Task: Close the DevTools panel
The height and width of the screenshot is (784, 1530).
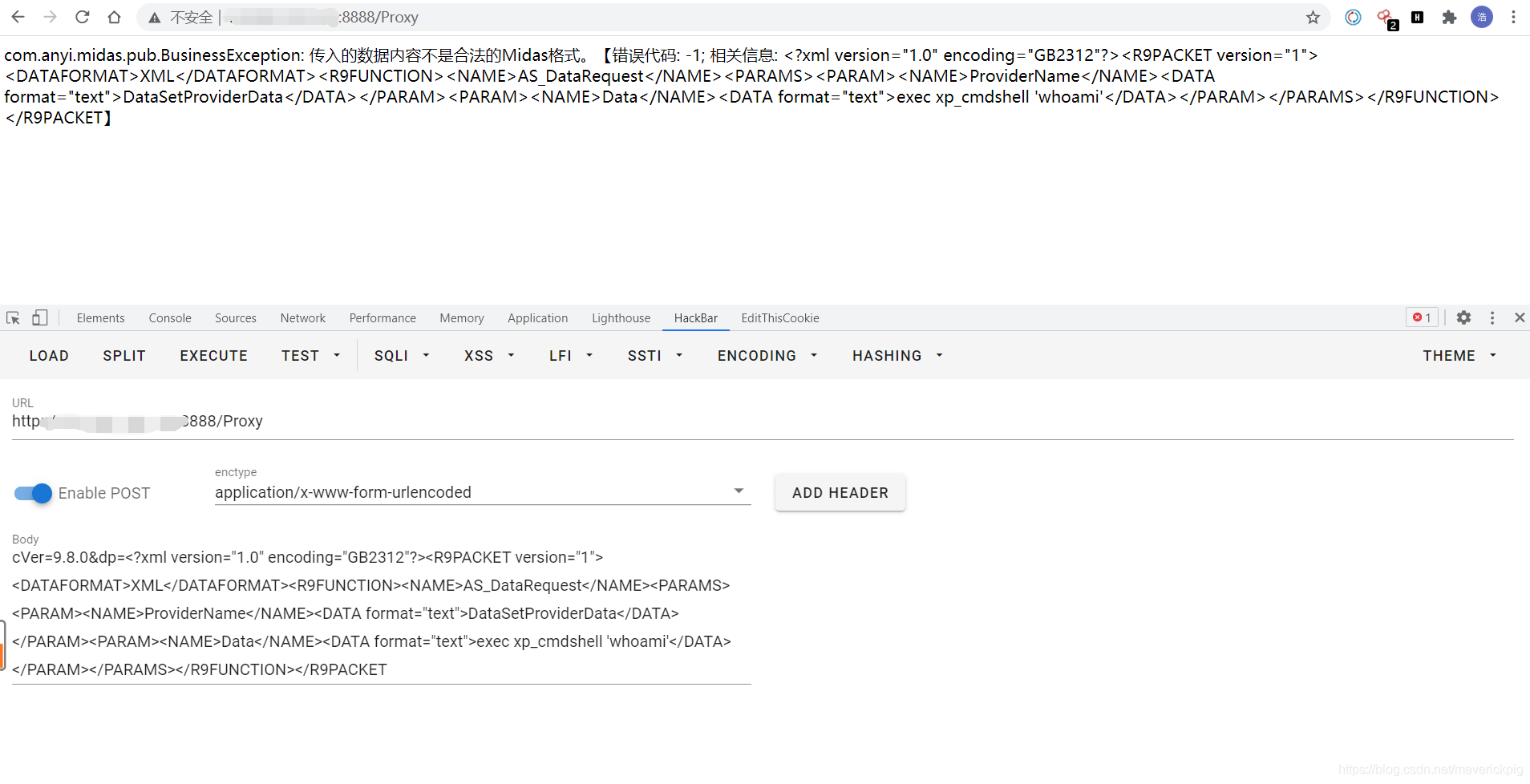Action: [1520, 317]
